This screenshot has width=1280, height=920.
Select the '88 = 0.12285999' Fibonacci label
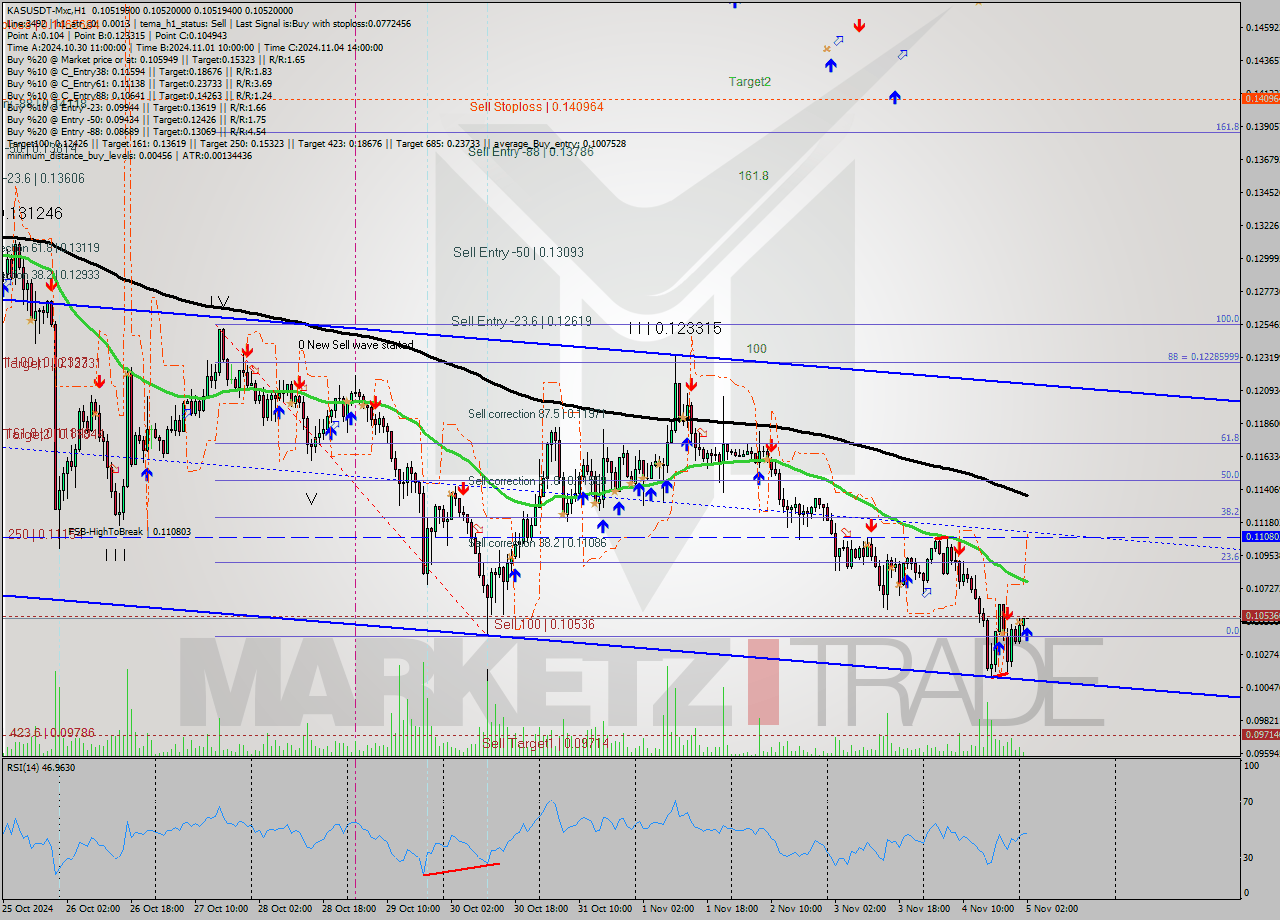tap(1203, 357)
